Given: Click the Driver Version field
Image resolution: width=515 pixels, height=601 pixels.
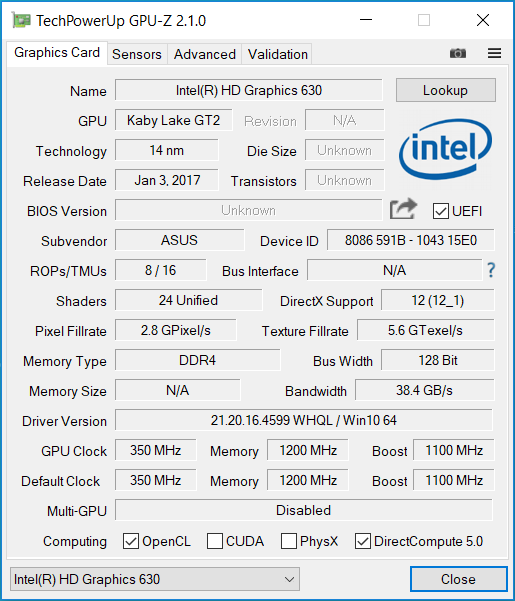Looking at the screenshot, I should [x=303, y=420].
